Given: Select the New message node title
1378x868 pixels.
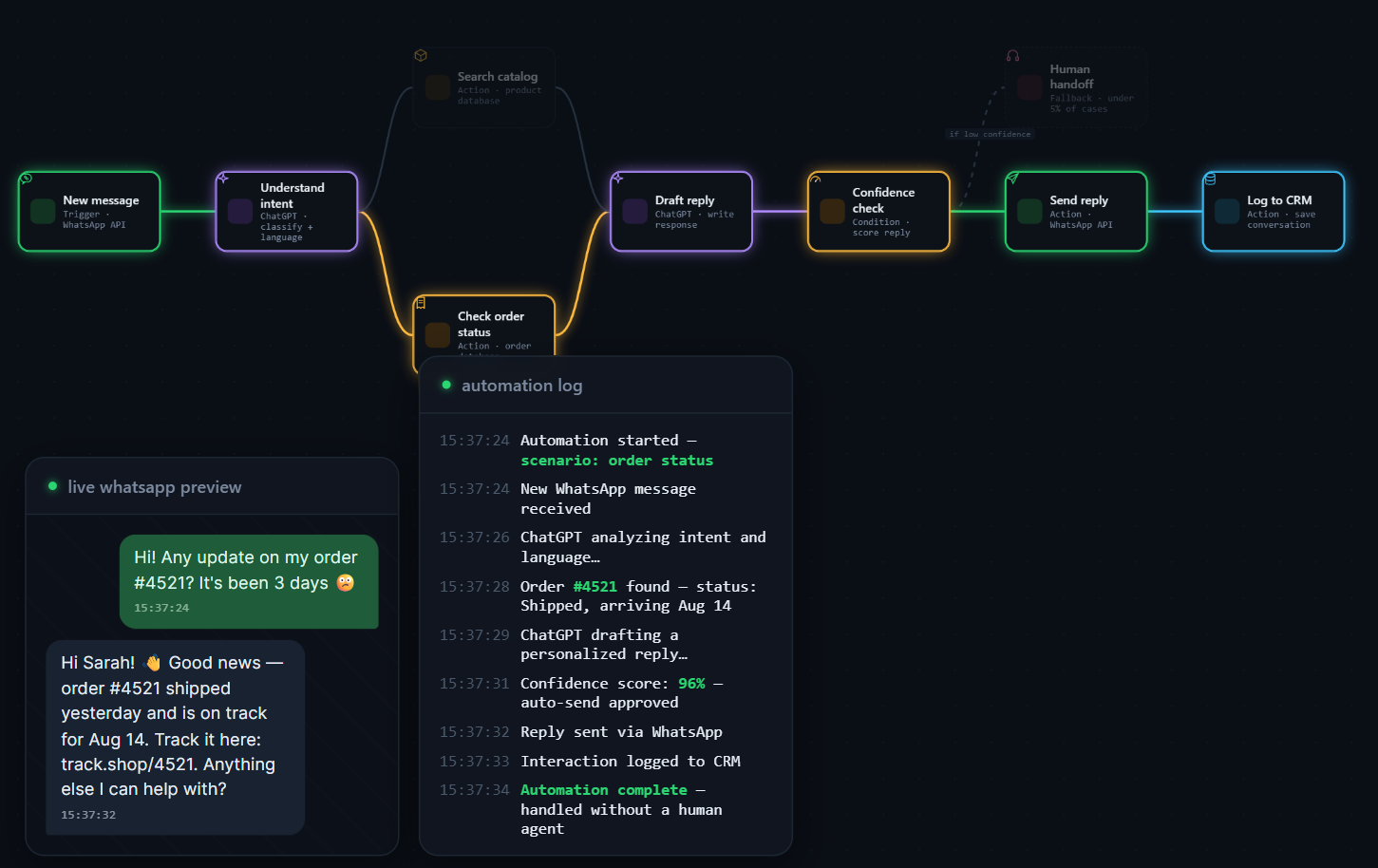Looking at the screenshot, I should click(101, 200).
